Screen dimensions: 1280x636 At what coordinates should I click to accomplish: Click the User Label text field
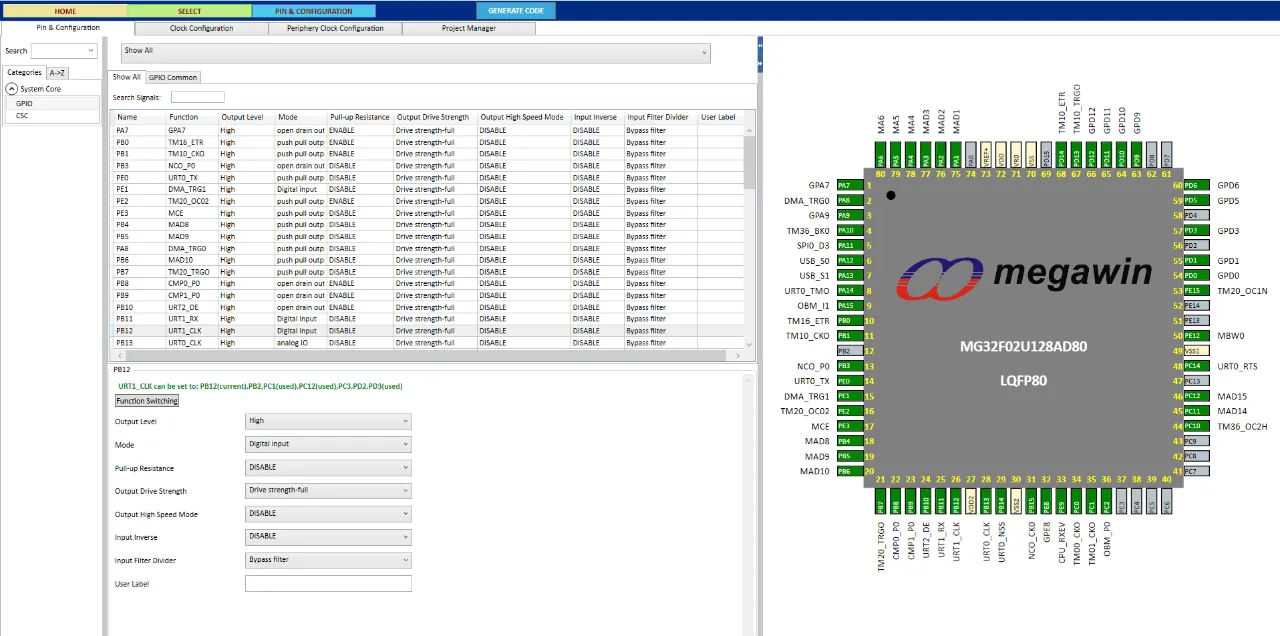(x=328, y=583)
